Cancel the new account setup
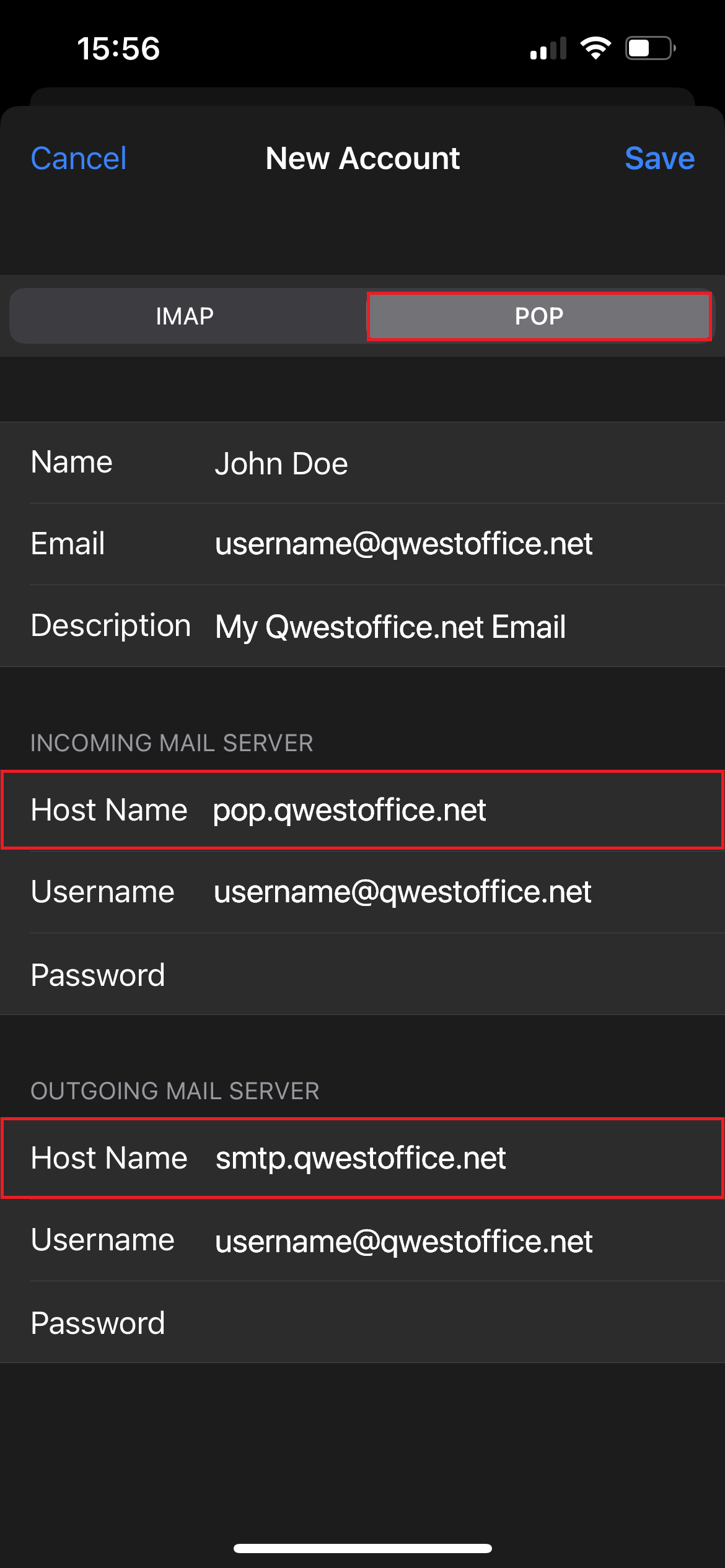Screen dimensions: 725x1568 click(x=79, y=159)
